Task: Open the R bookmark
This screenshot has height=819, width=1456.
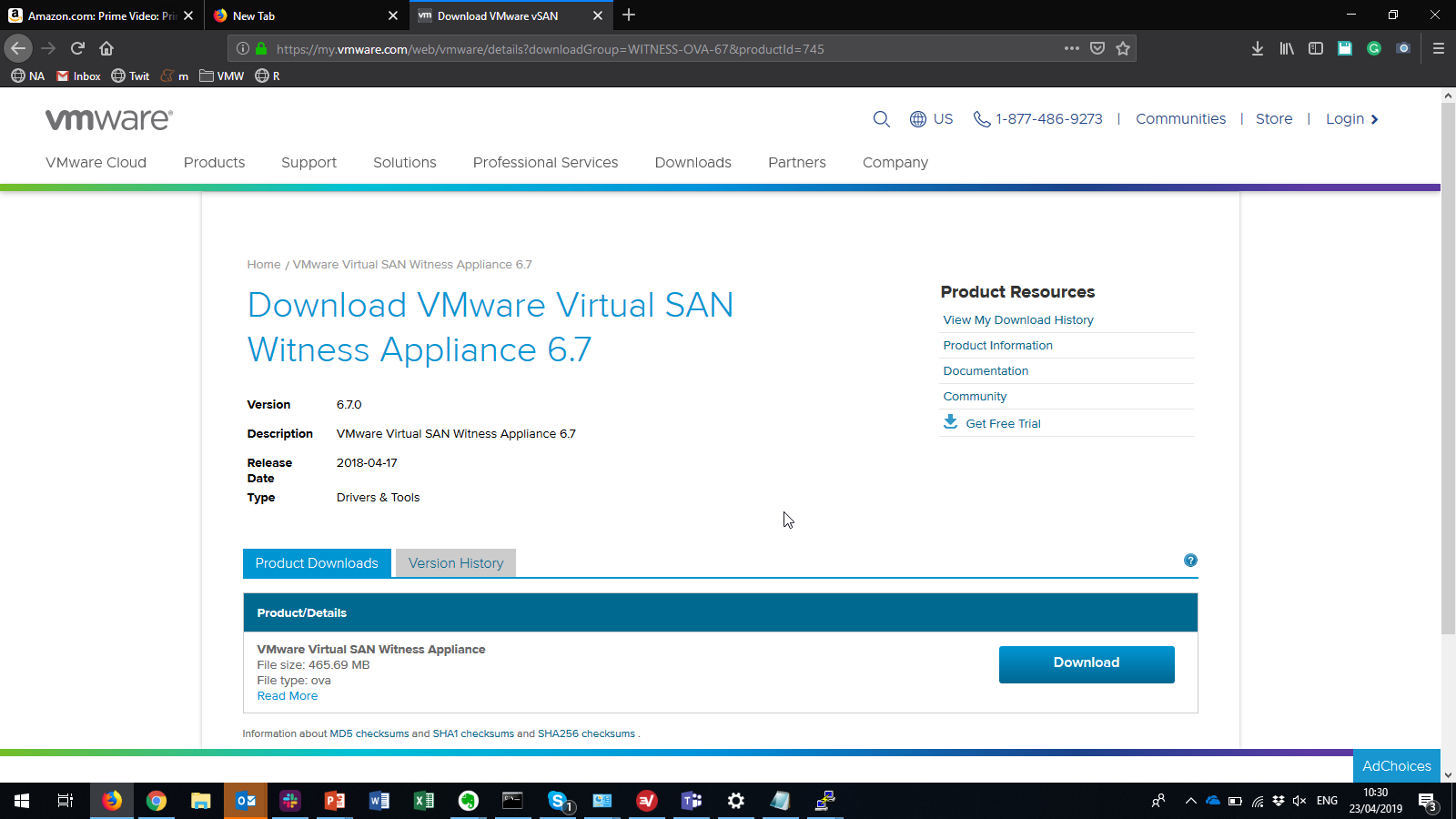Action: (268, 76)
